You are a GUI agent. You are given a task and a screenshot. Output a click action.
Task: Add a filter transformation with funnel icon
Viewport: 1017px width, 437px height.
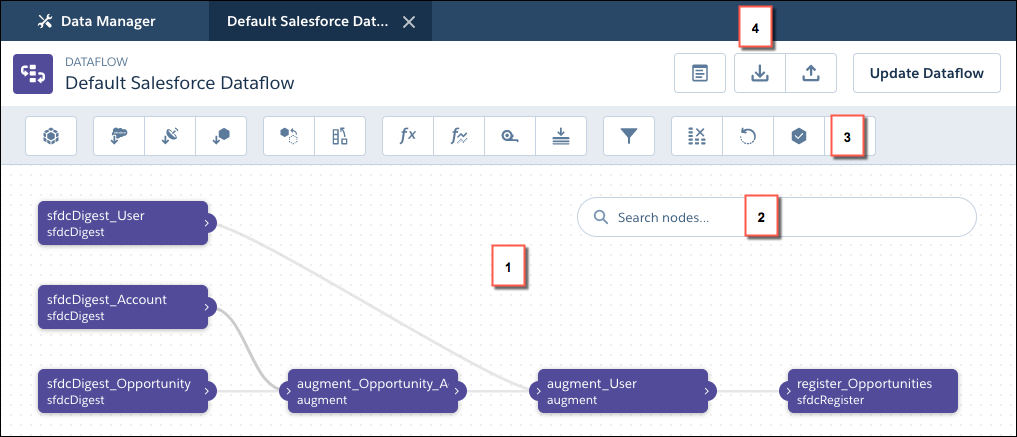pyautogui.click(x=629, y=137)
